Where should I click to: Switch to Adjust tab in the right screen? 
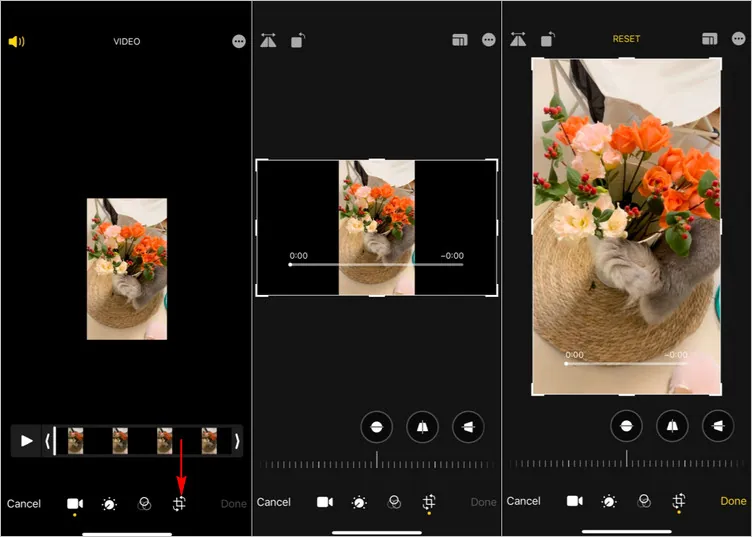(609, 502)
